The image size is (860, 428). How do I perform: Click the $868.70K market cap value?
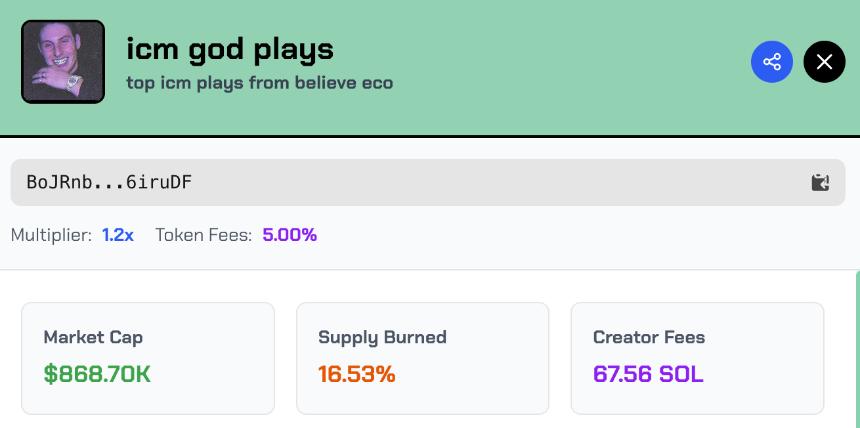(x=97, y=374)
